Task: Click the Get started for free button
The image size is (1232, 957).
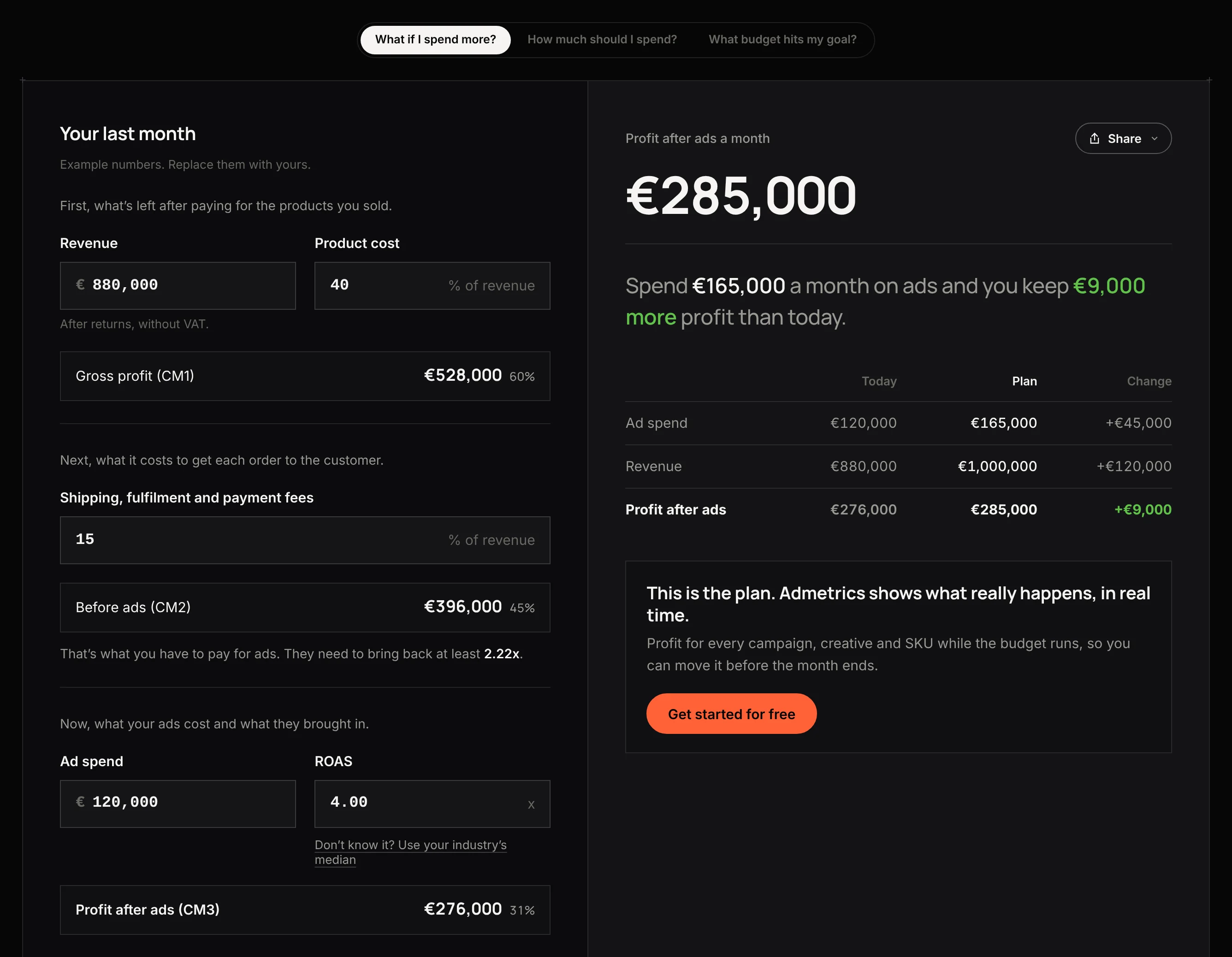Action: pos(731,714)
